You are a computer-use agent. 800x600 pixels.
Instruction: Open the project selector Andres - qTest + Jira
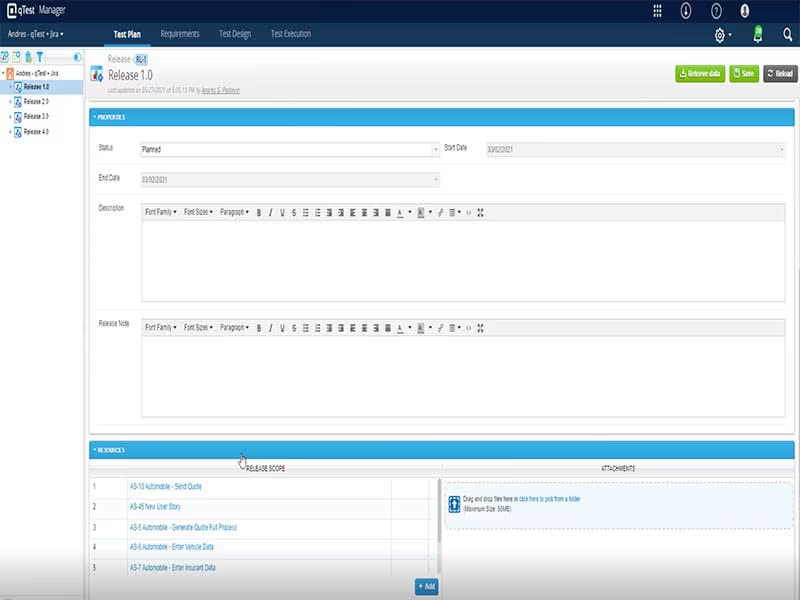point(36,34)
